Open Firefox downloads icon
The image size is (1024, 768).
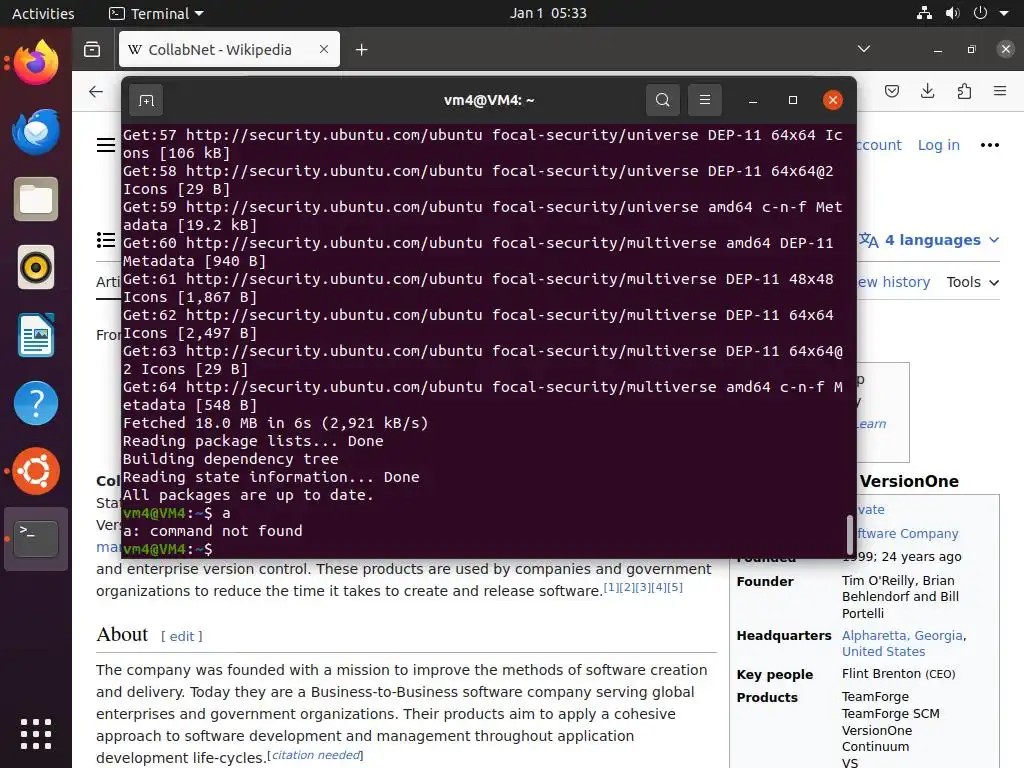click(927, 91)
